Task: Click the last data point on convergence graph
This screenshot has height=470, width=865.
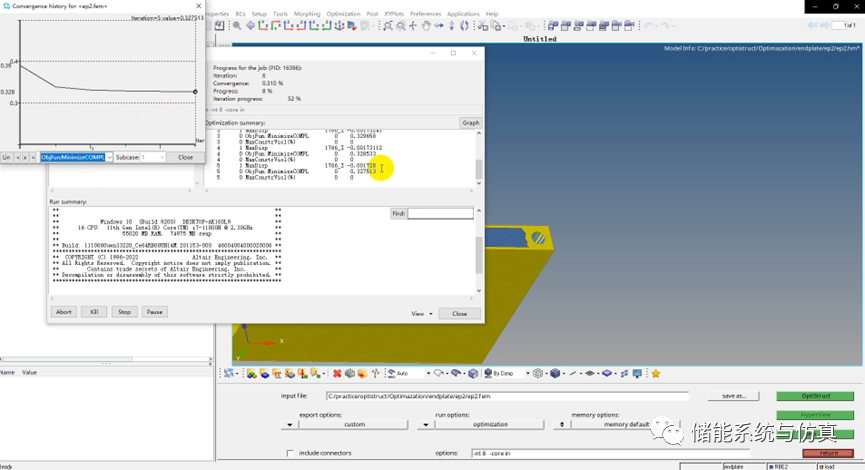Action: pos(195,92)
